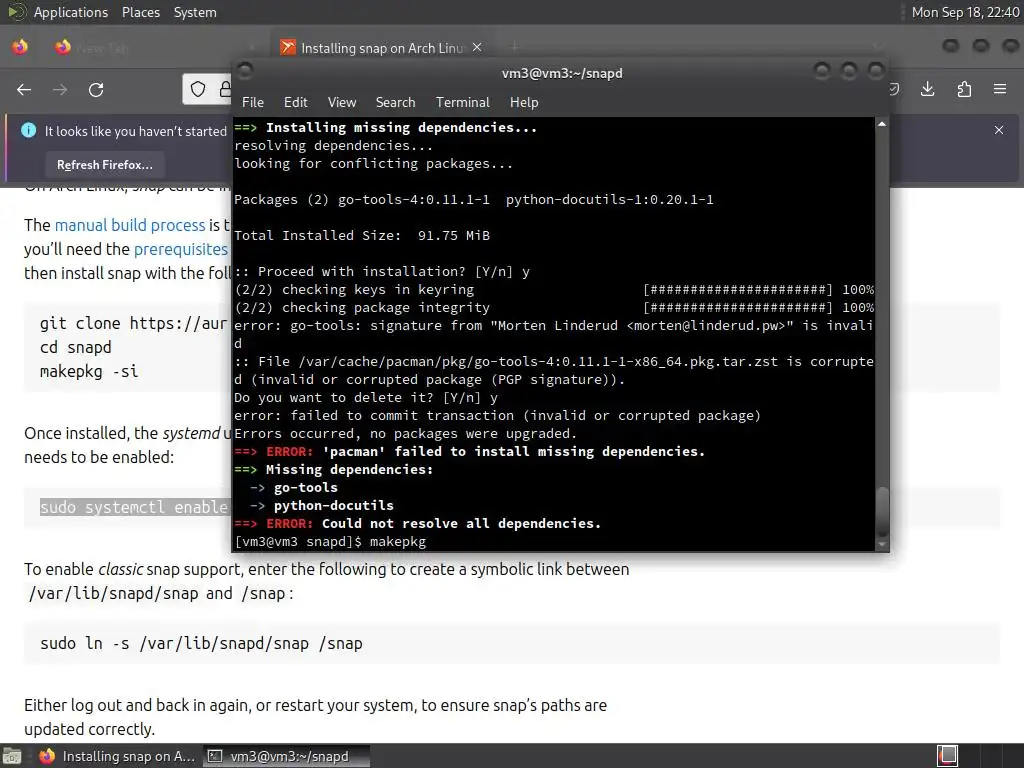The height and width of the screenshot is (768, 1024).
Task: Click the clock Mon Sep 18, 22:40
Action: pyautogui.click(x=965, y=12)
